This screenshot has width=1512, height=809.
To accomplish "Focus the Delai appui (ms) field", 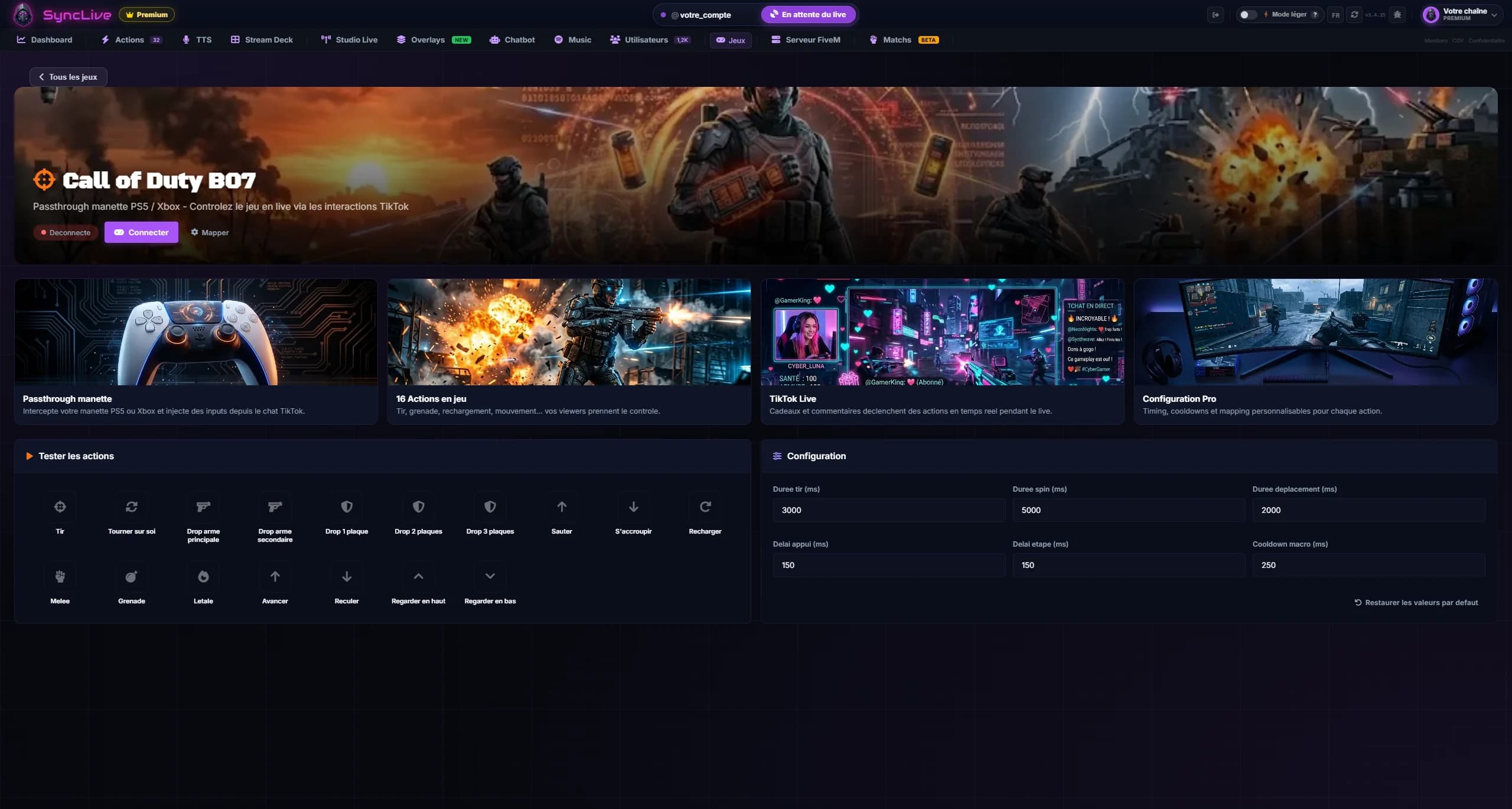I will (x=889, y=565).
